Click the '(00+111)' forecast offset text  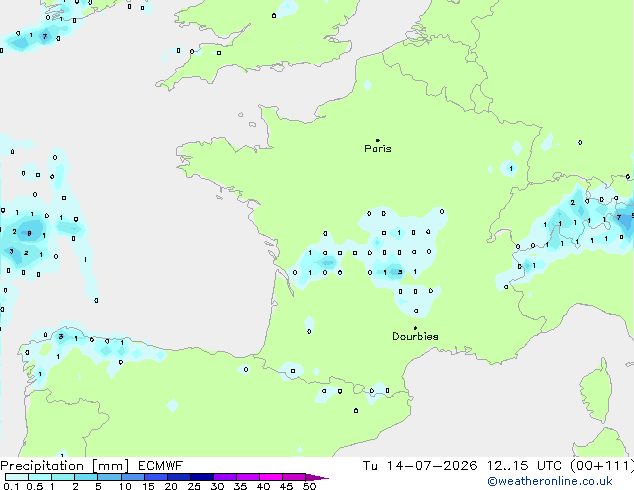point(602,466)
